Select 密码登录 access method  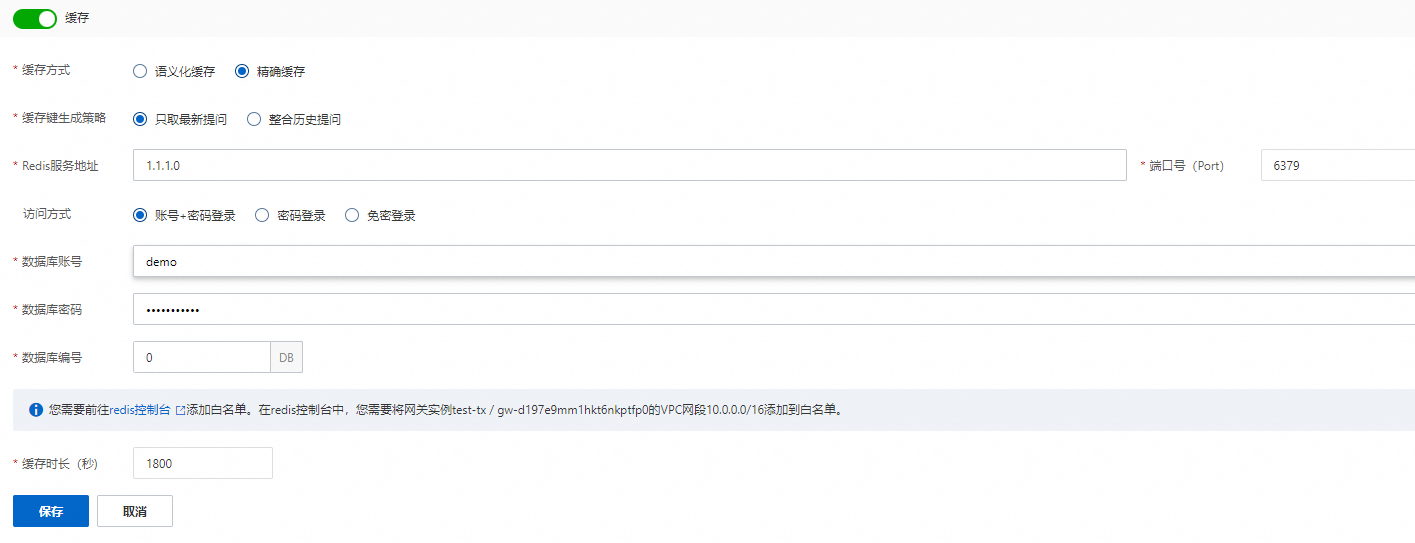coord(262,215)
